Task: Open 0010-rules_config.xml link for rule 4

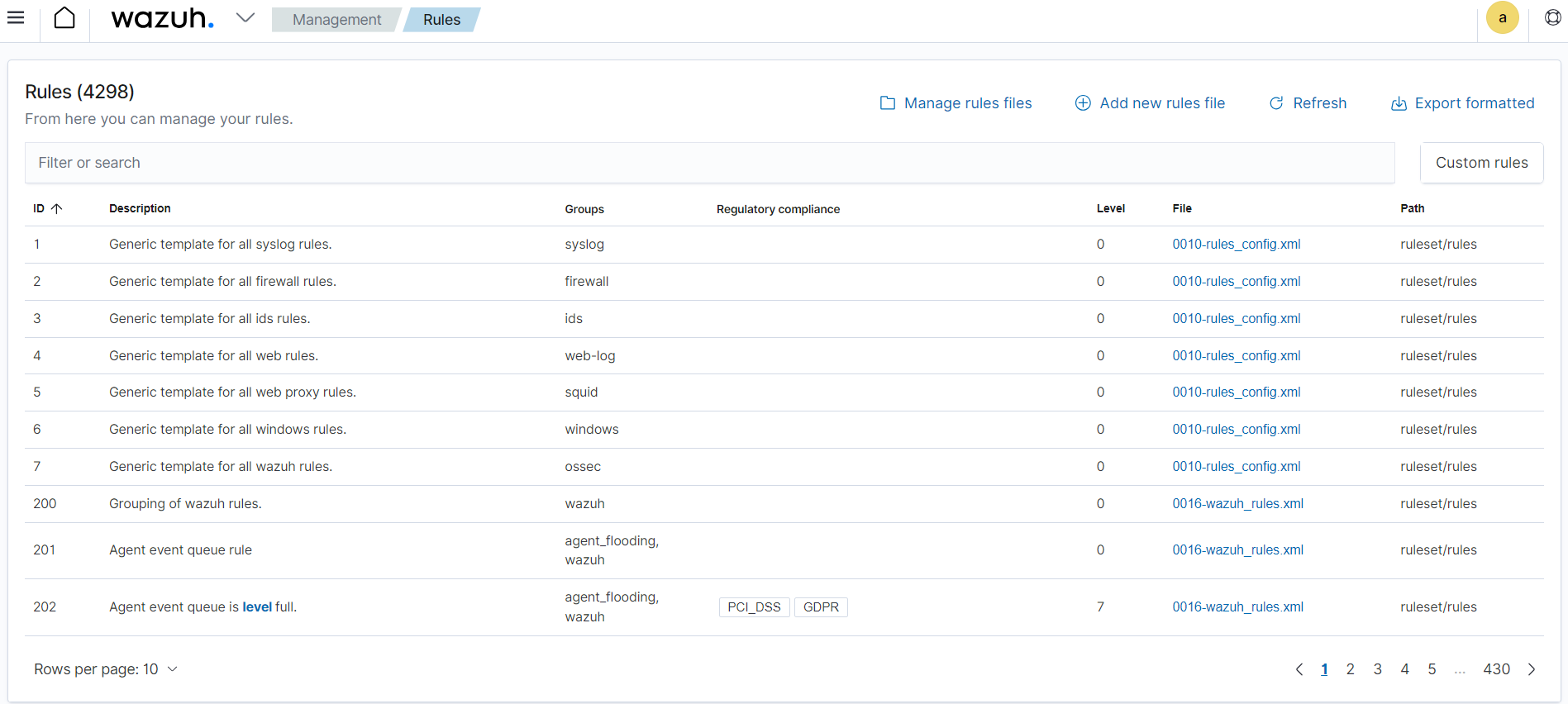Action: point(1236,356)
